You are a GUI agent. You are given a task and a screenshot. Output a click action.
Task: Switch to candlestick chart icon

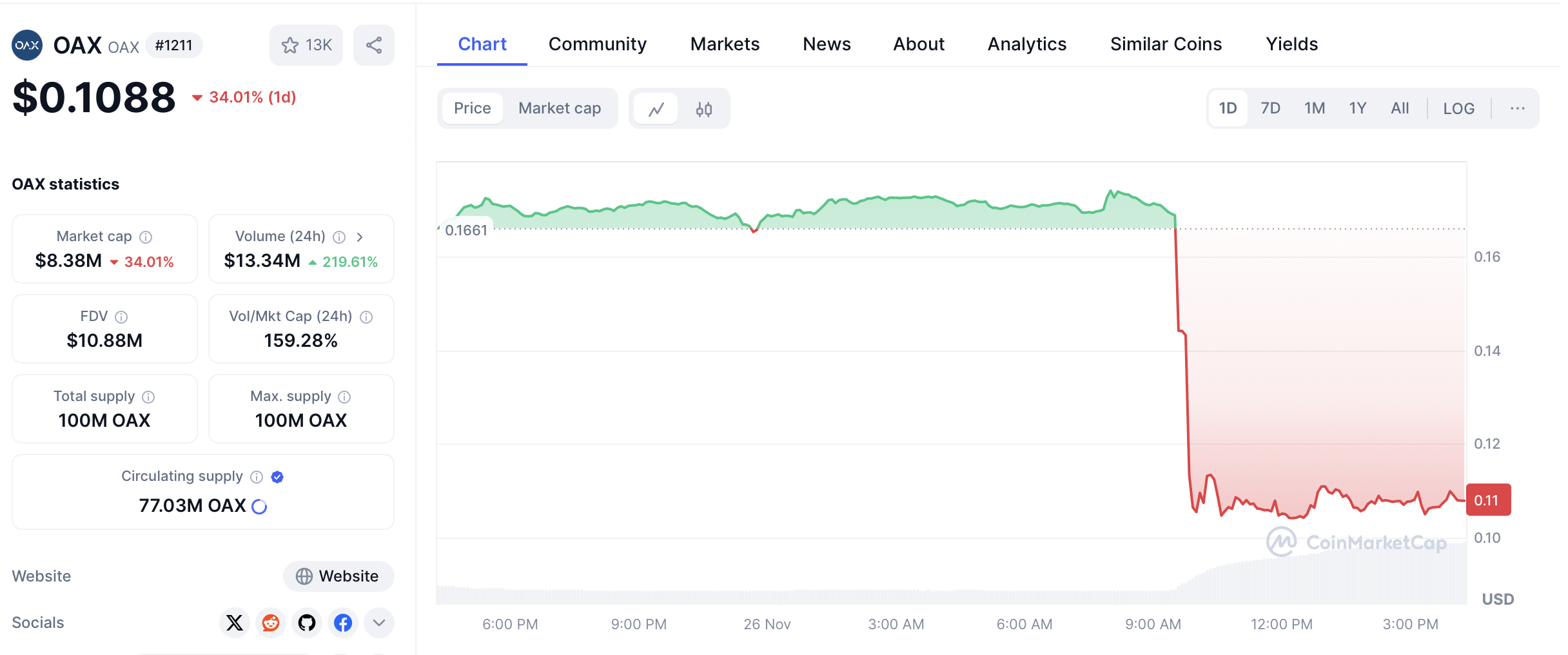pyautogui.click(x=704, y=109)
